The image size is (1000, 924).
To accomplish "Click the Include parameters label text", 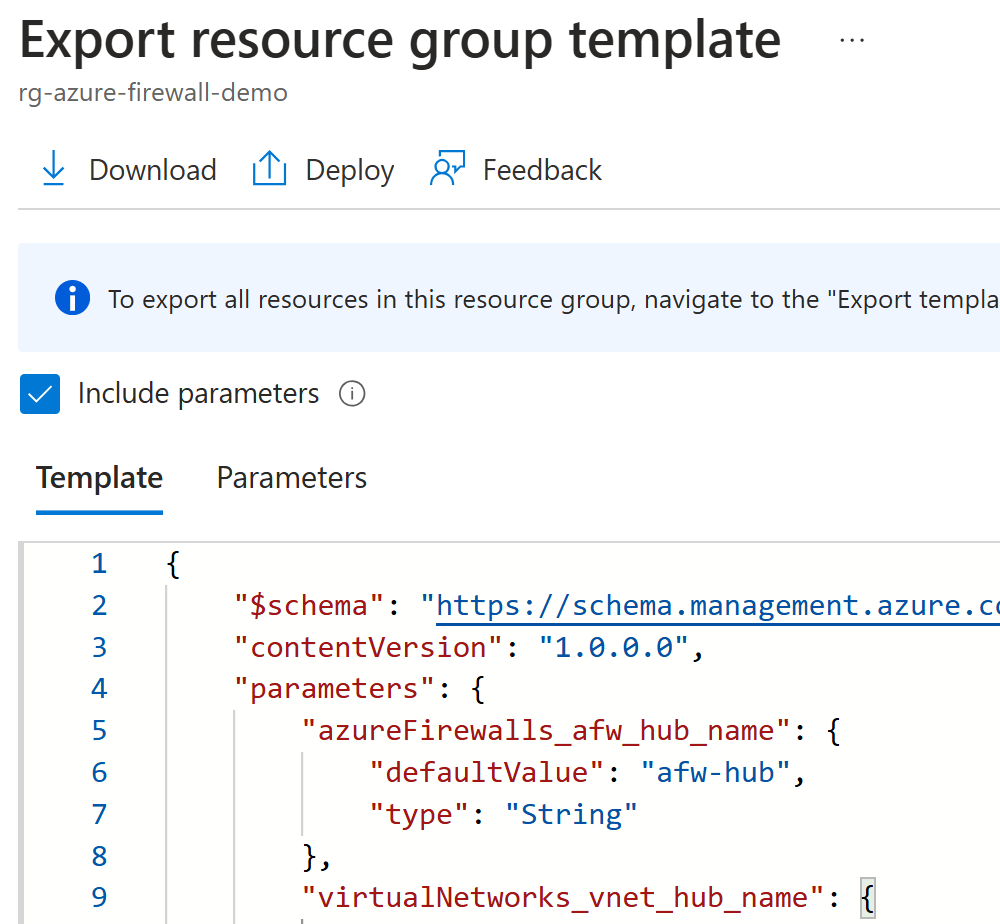I will coord(198,394).
